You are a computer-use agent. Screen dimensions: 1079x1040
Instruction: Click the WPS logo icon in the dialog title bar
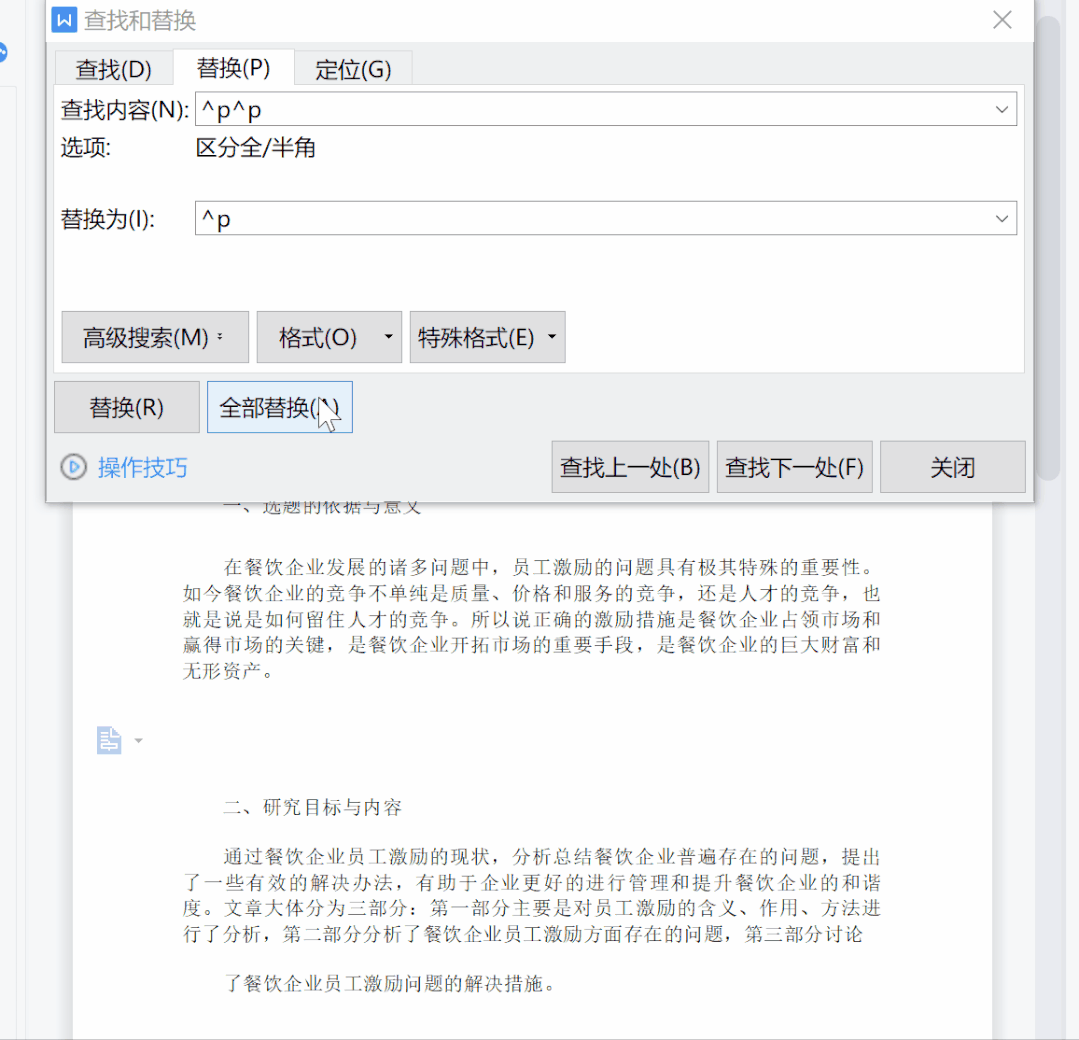(65, 20)
